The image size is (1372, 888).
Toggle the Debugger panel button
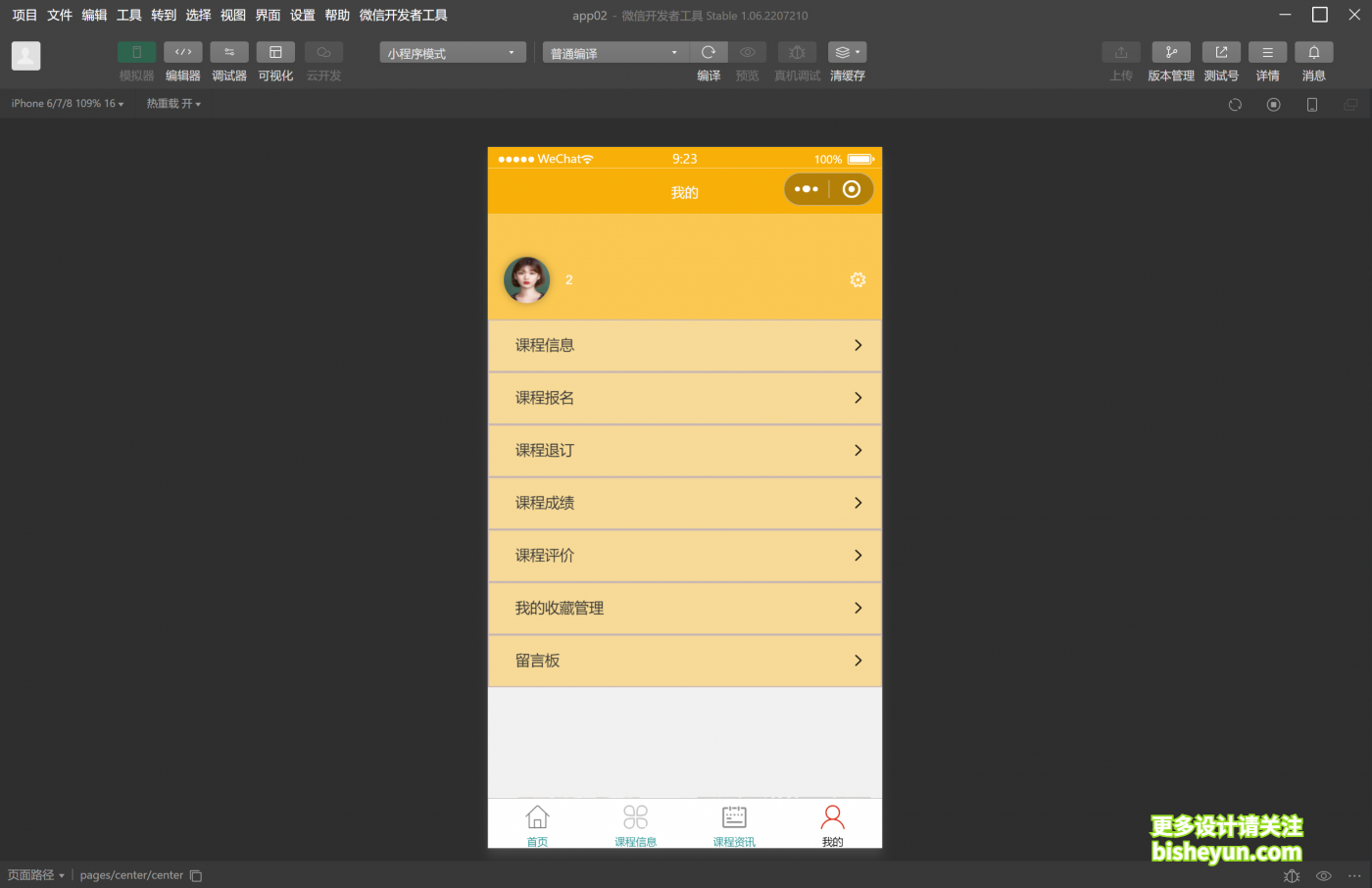click(229, 52)
